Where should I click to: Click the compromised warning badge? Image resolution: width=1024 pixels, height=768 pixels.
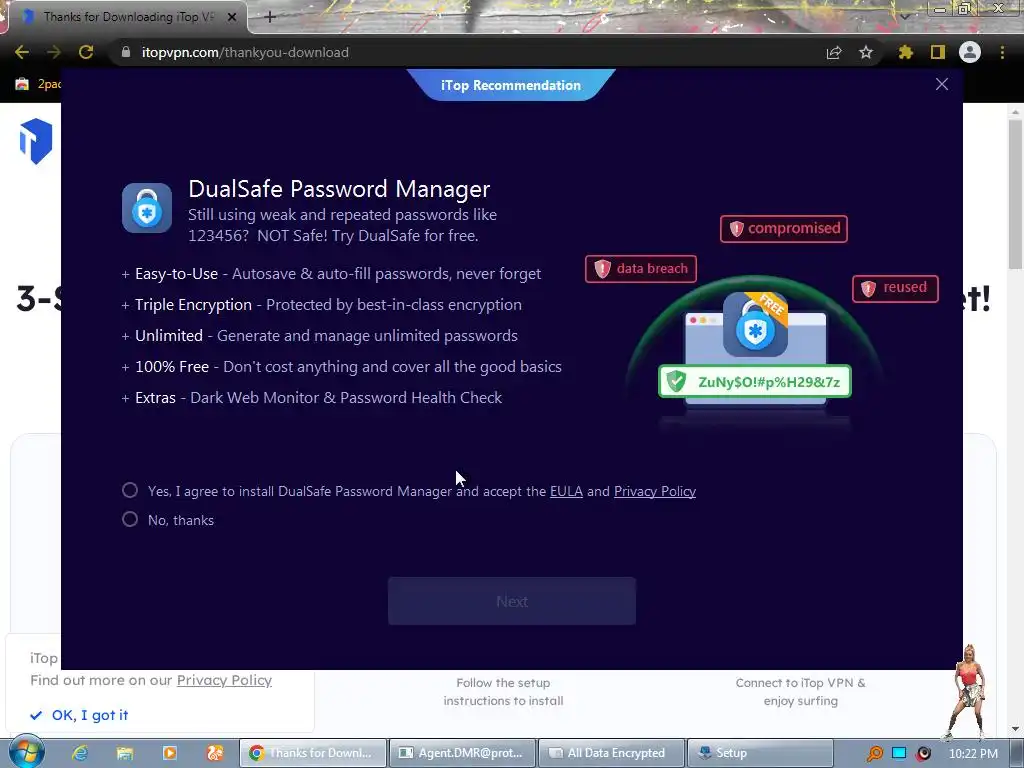pos(784,229)
